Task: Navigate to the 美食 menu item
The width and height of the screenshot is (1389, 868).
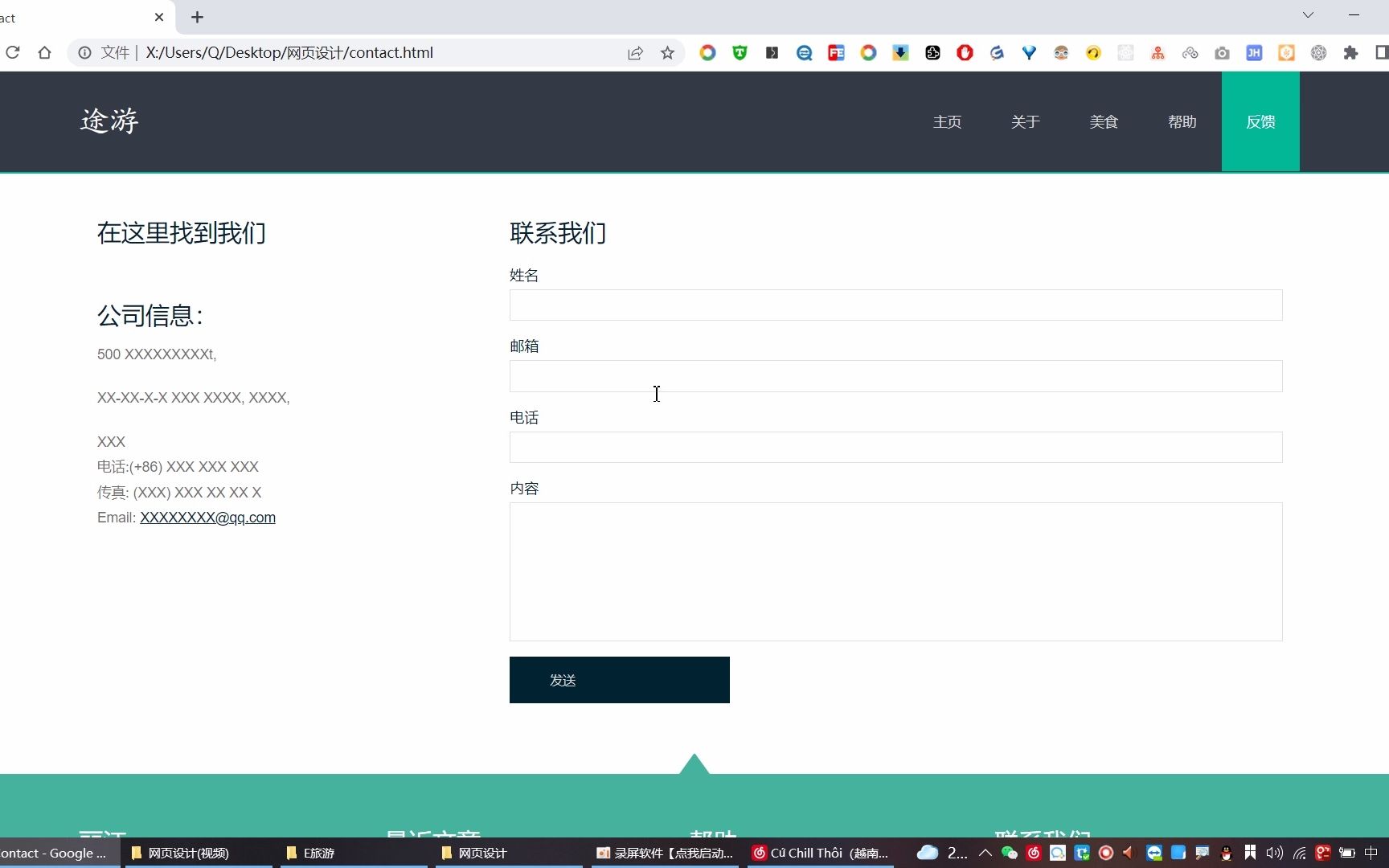Action: tap(1104, 121)
